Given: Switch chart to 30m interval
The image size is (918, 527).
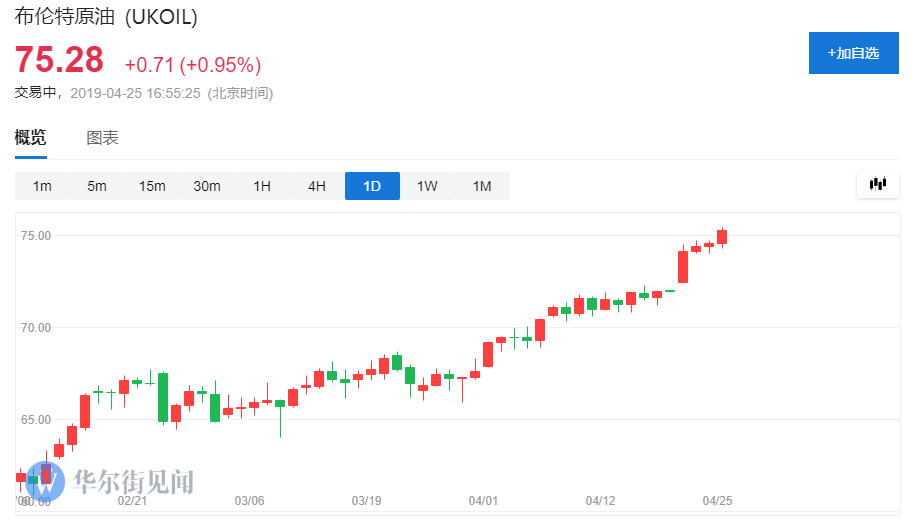Looking at the screenshot, I should pyautogui.click(x=207, y=186).
